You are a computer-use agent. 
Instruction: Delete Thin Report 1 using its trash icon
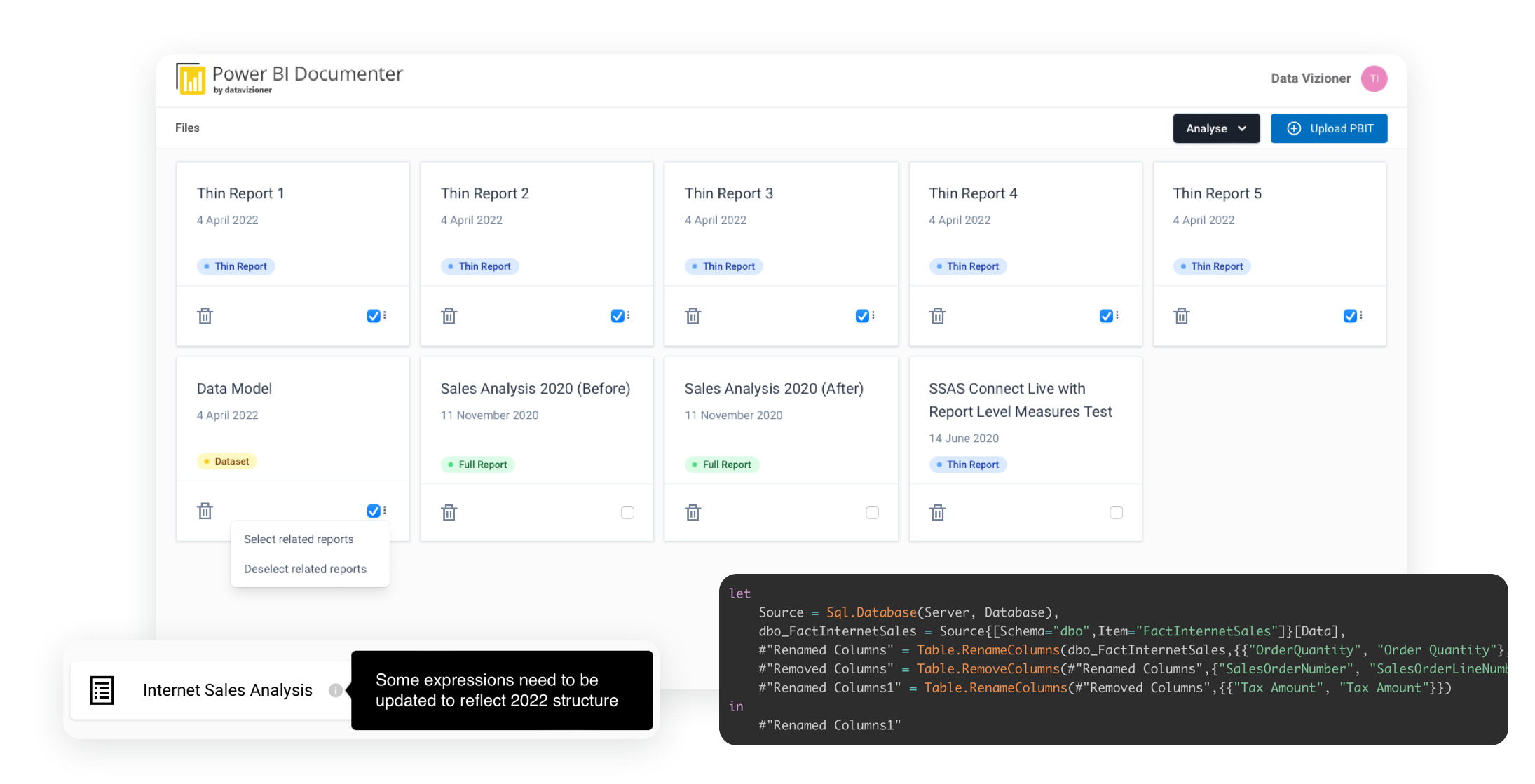(205, 316)
